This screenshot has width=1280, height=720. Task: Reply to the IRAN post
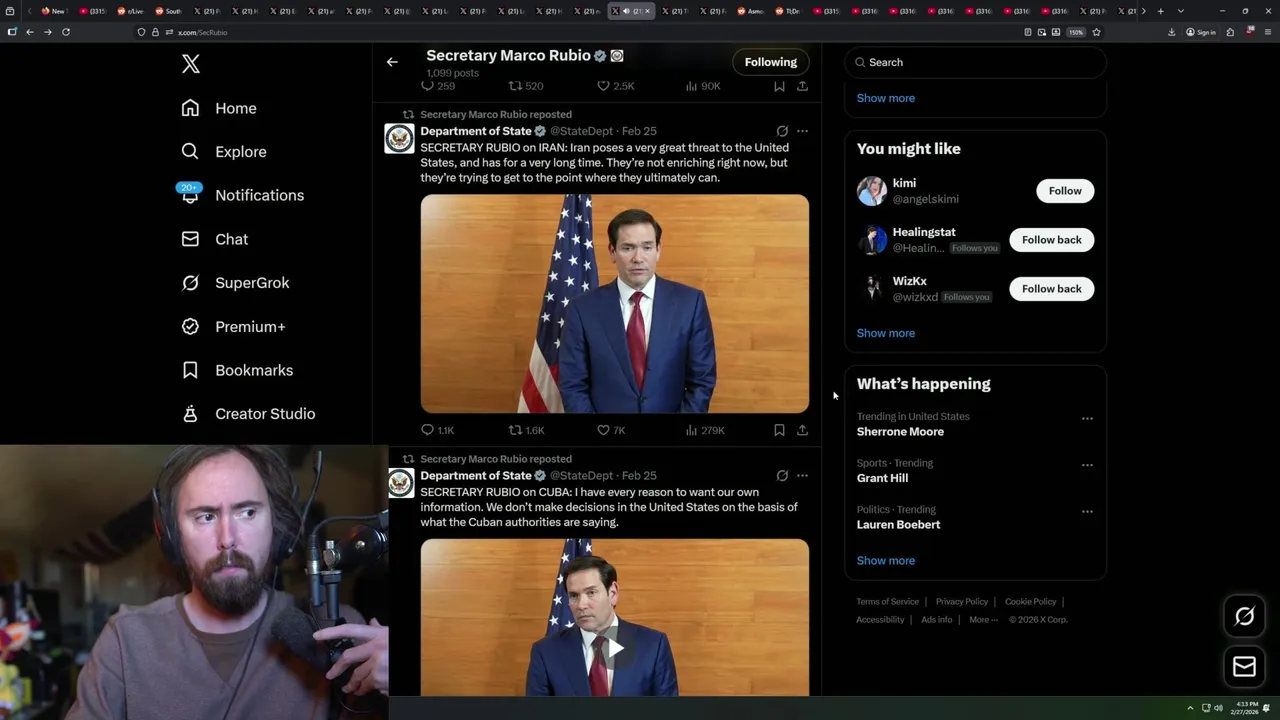click(436, 430)
